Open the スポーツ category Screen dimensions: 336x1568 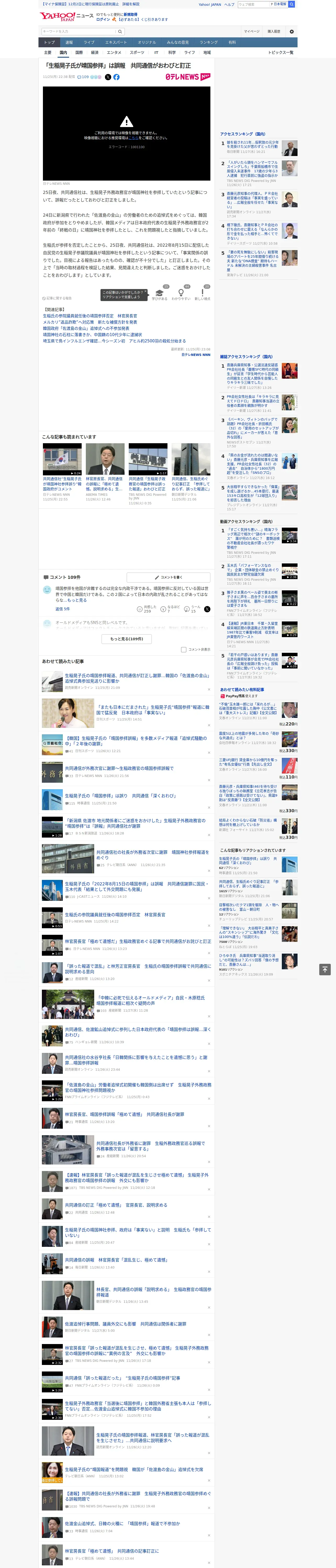pyautogui.click(x=137, y=52)
